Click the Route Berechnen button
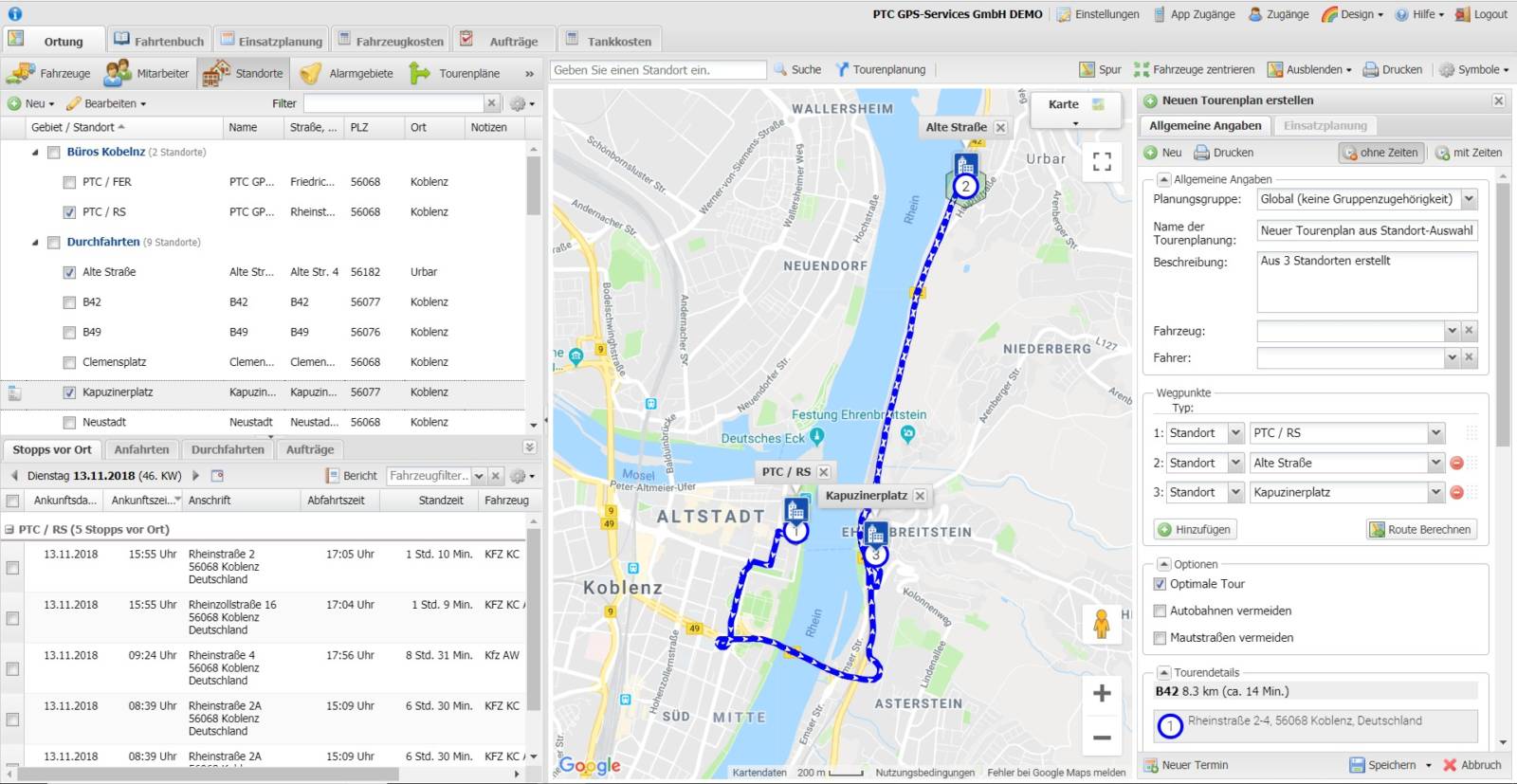Image resolution: width=1517 pixels, height=784 pixels. click(x=1420, y=530)
